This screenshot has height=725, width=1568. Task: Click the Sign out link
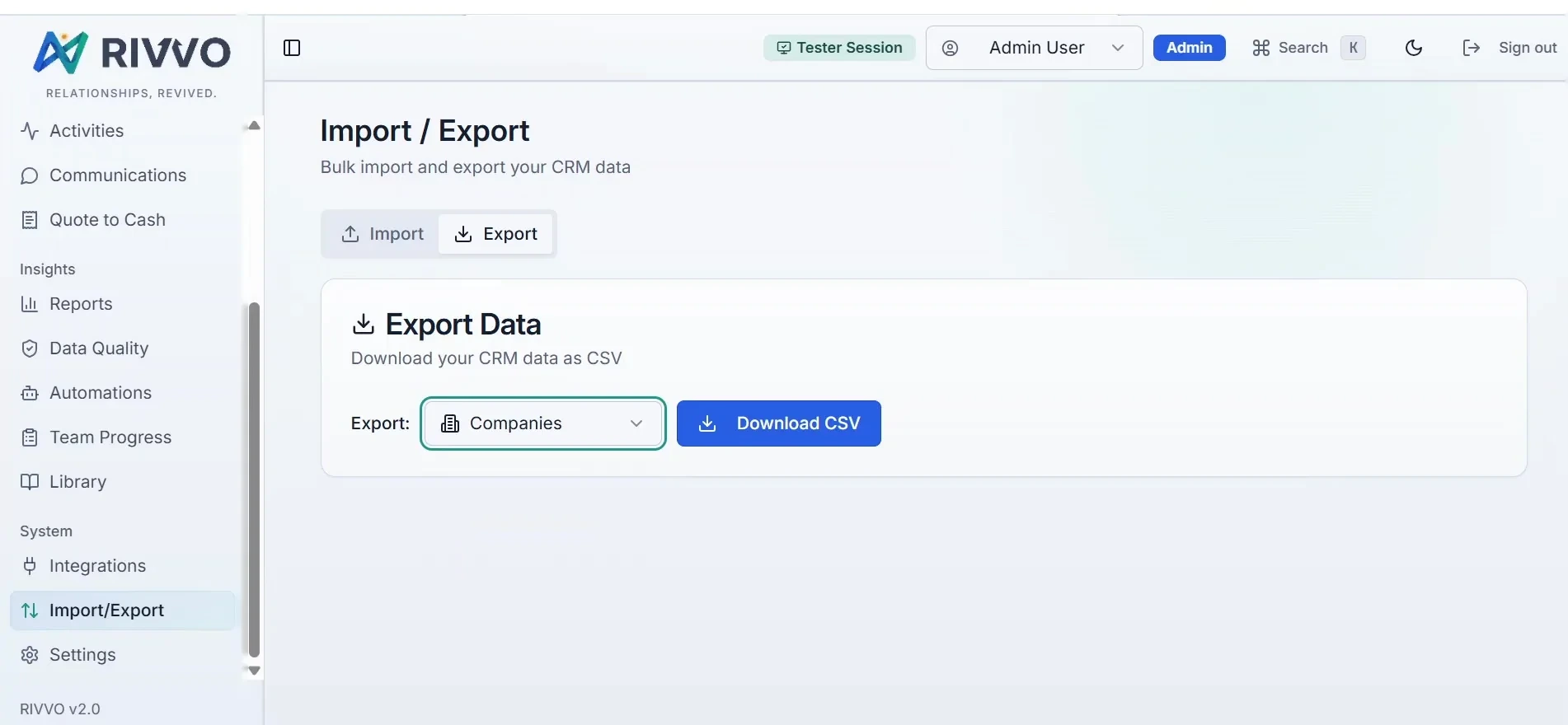pos(1528,48)
